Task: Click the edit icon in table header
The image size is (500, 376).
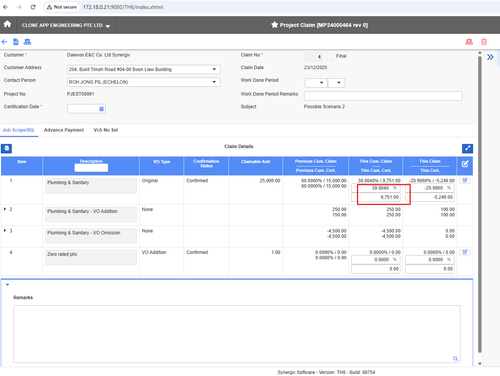Action: click(x=465, y=164)
